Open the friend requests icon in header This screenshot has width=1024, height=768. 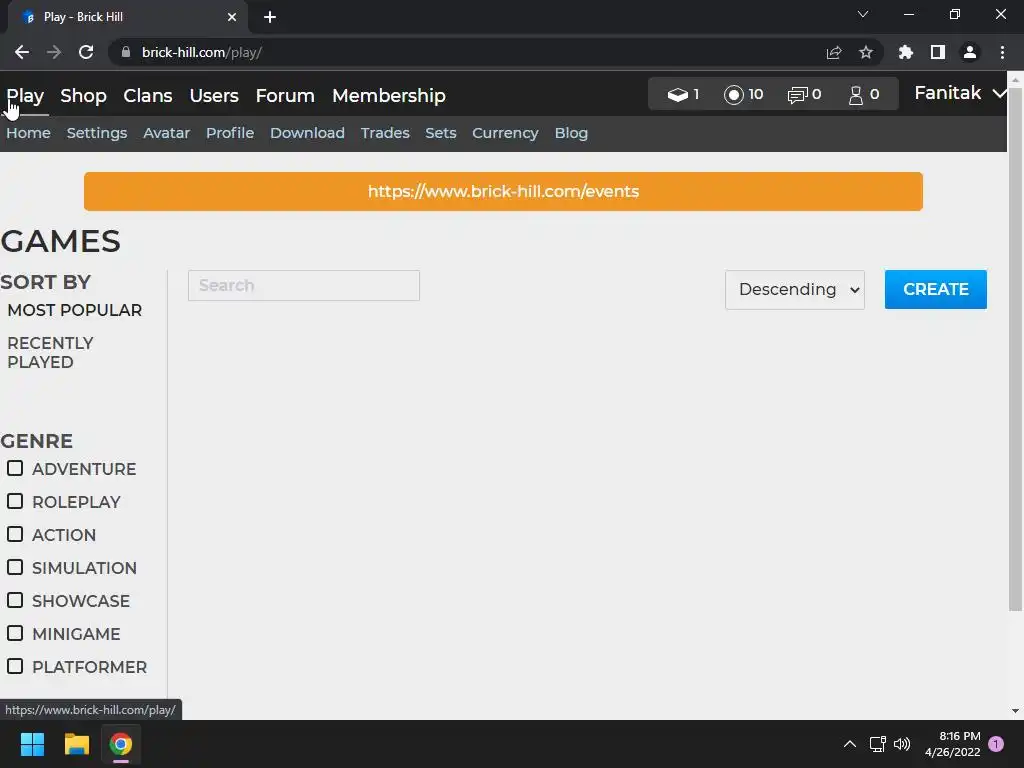(x=856, y=95)
